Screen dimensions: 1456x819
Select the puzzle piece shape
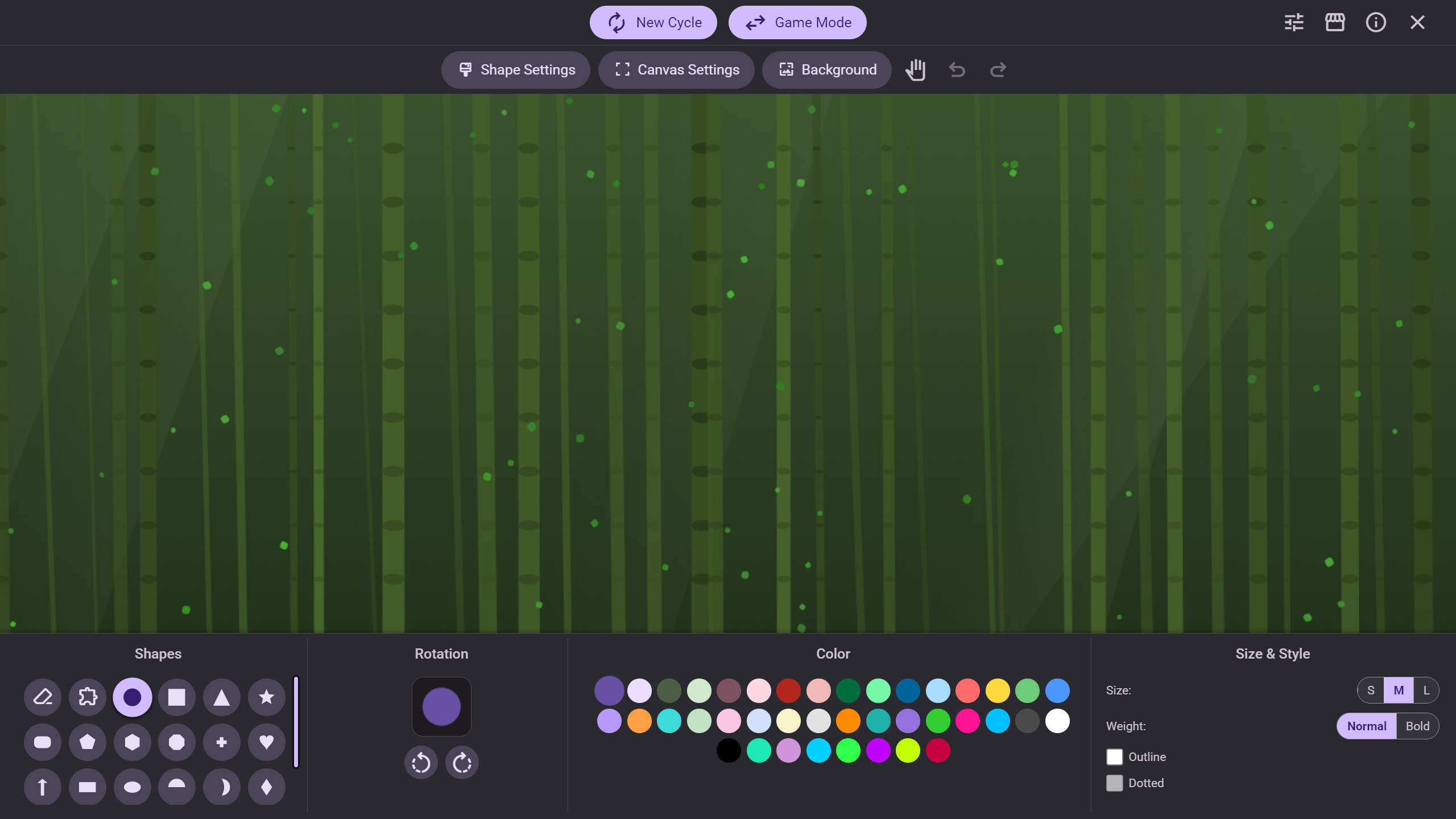(x=87, y=697)
